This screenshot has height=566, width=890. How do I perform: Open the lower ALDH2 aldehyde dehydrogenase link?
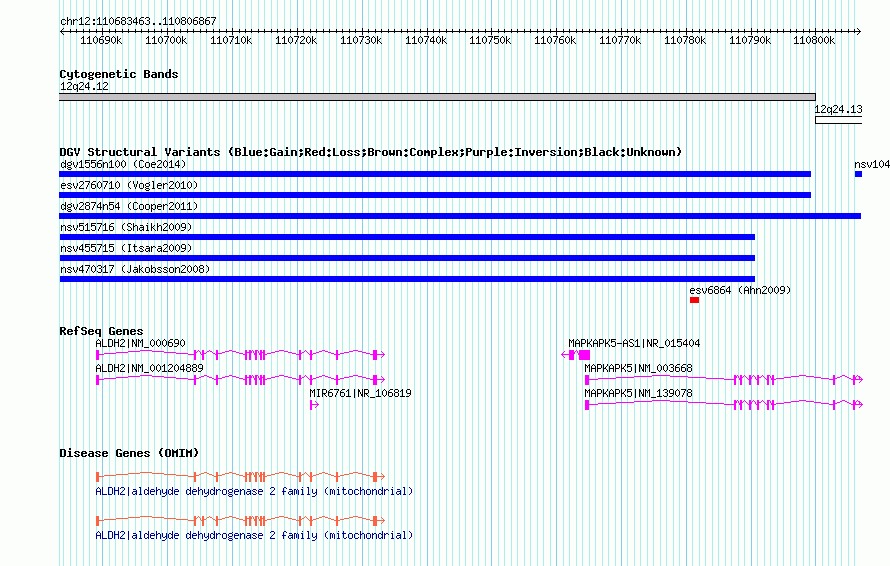pyautogui.click(x=254, y=535)
